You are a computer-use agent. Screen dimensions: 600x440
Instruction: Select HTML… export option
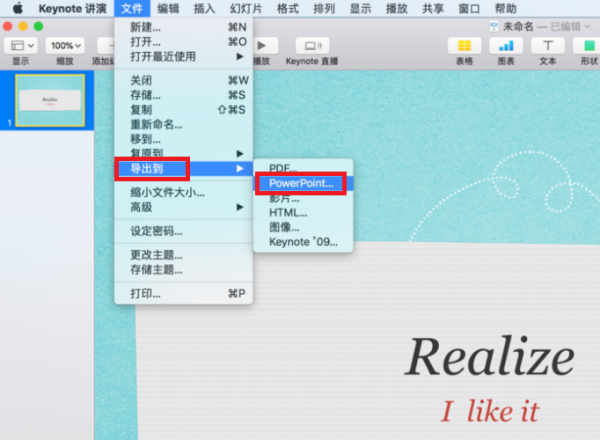click(x=288, y=213)
